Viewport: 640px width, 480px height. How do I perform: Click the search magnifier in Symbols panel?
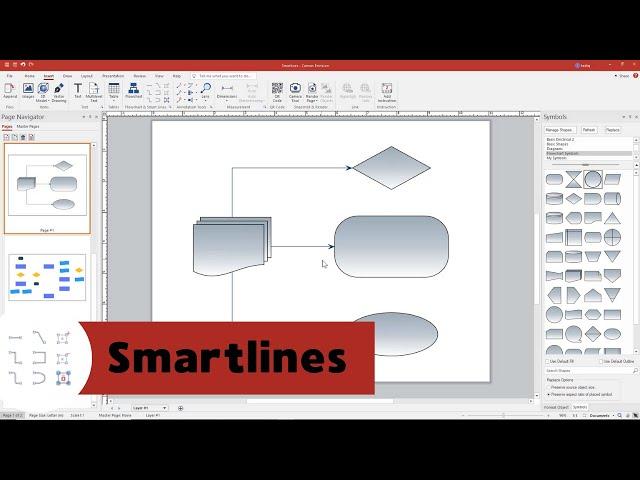coord(635,371)
